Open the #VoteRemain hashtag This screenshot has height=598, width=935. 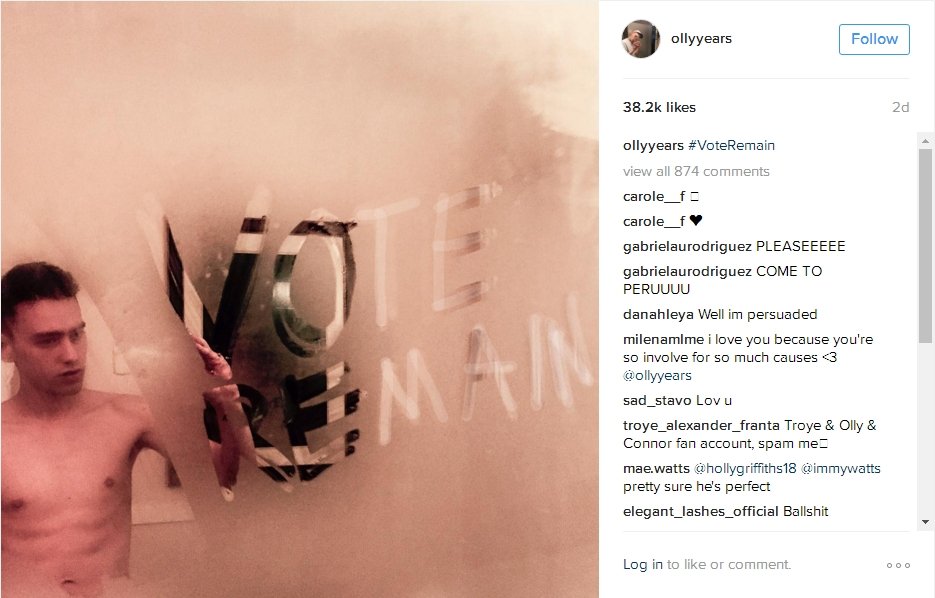tap(731, 145)
